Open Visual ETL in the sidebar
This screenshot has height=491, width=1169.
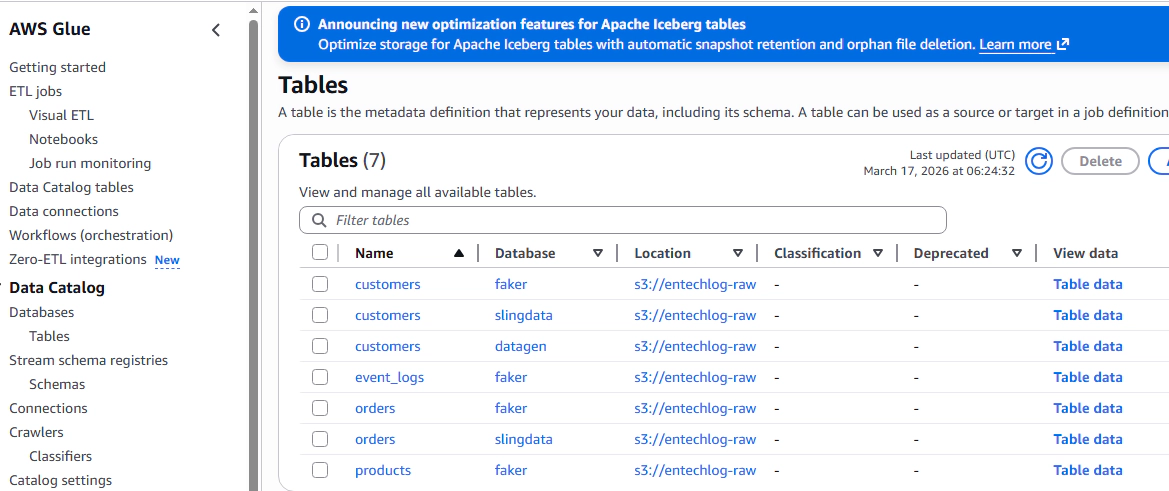coord(61,115)
